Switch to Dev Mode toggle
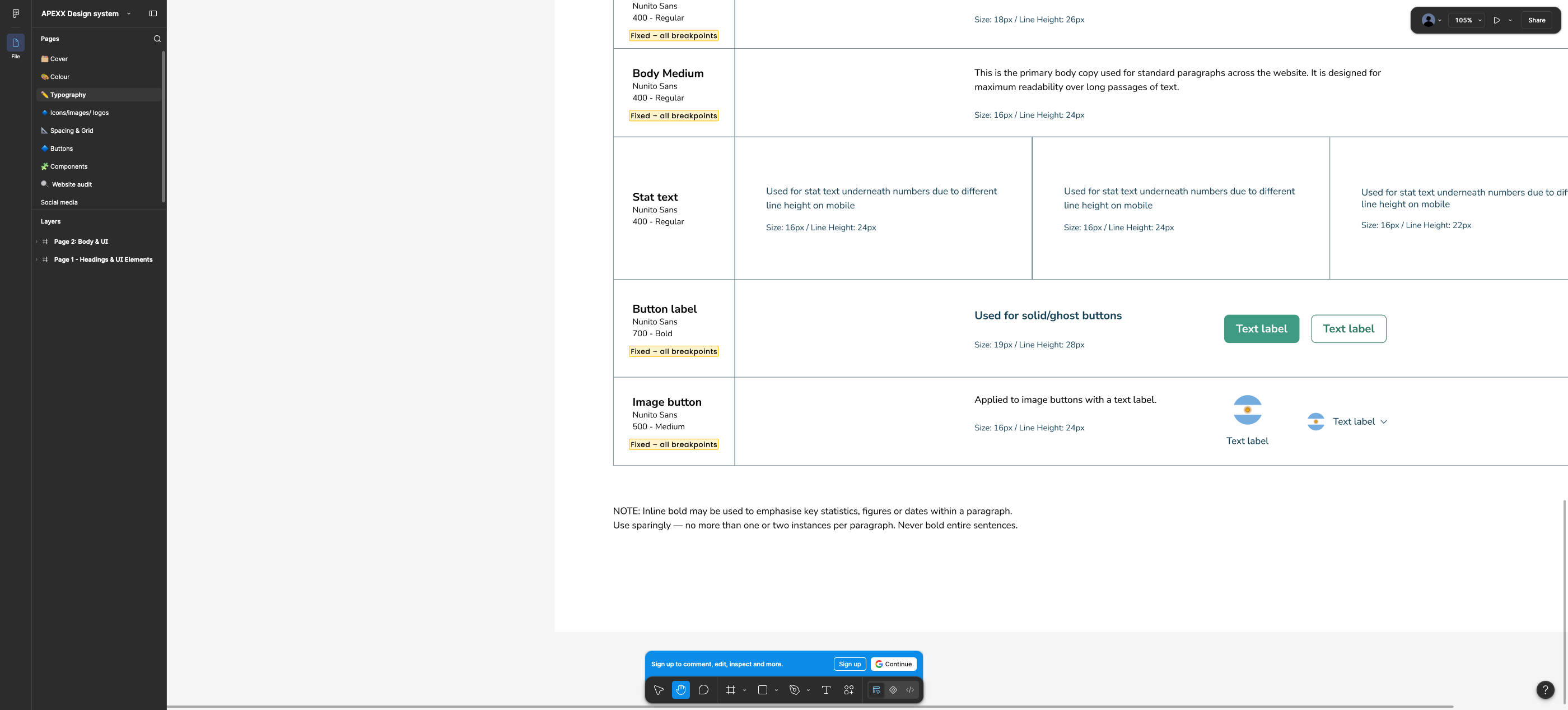 click(x=910, y=690)
